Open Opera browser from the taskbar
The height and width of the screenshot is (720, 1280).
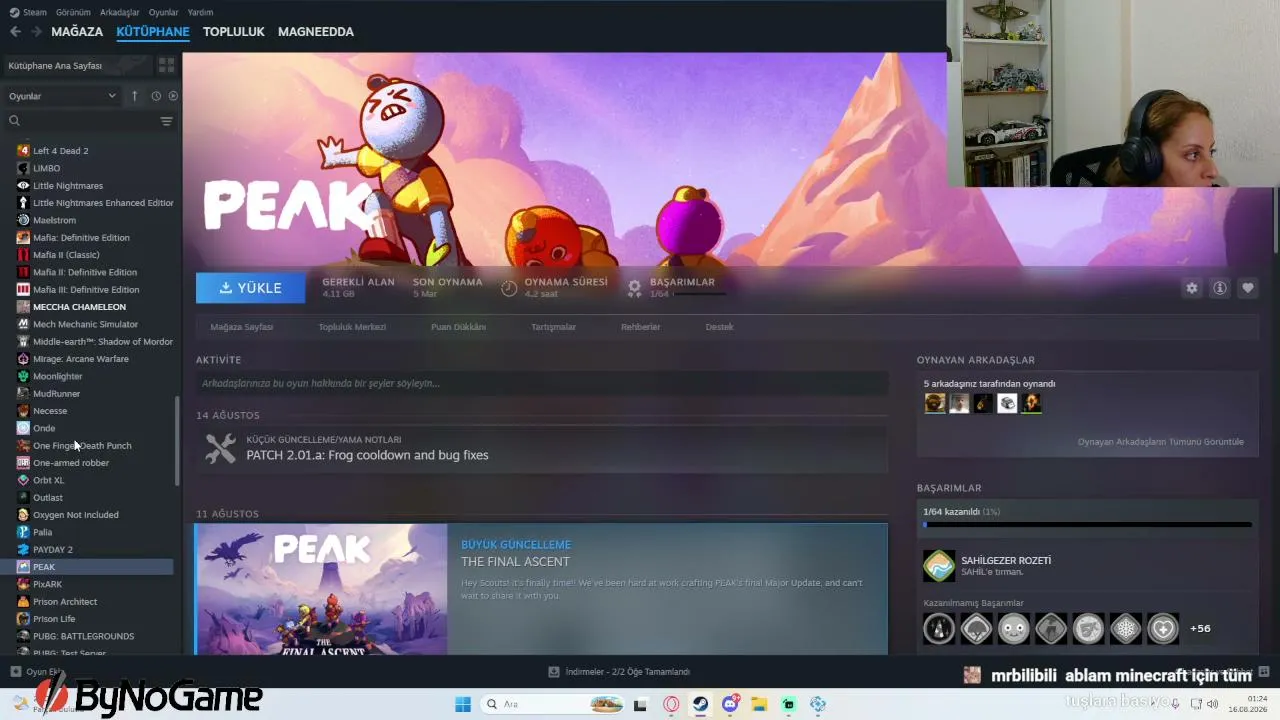click(x=671, y=704)
